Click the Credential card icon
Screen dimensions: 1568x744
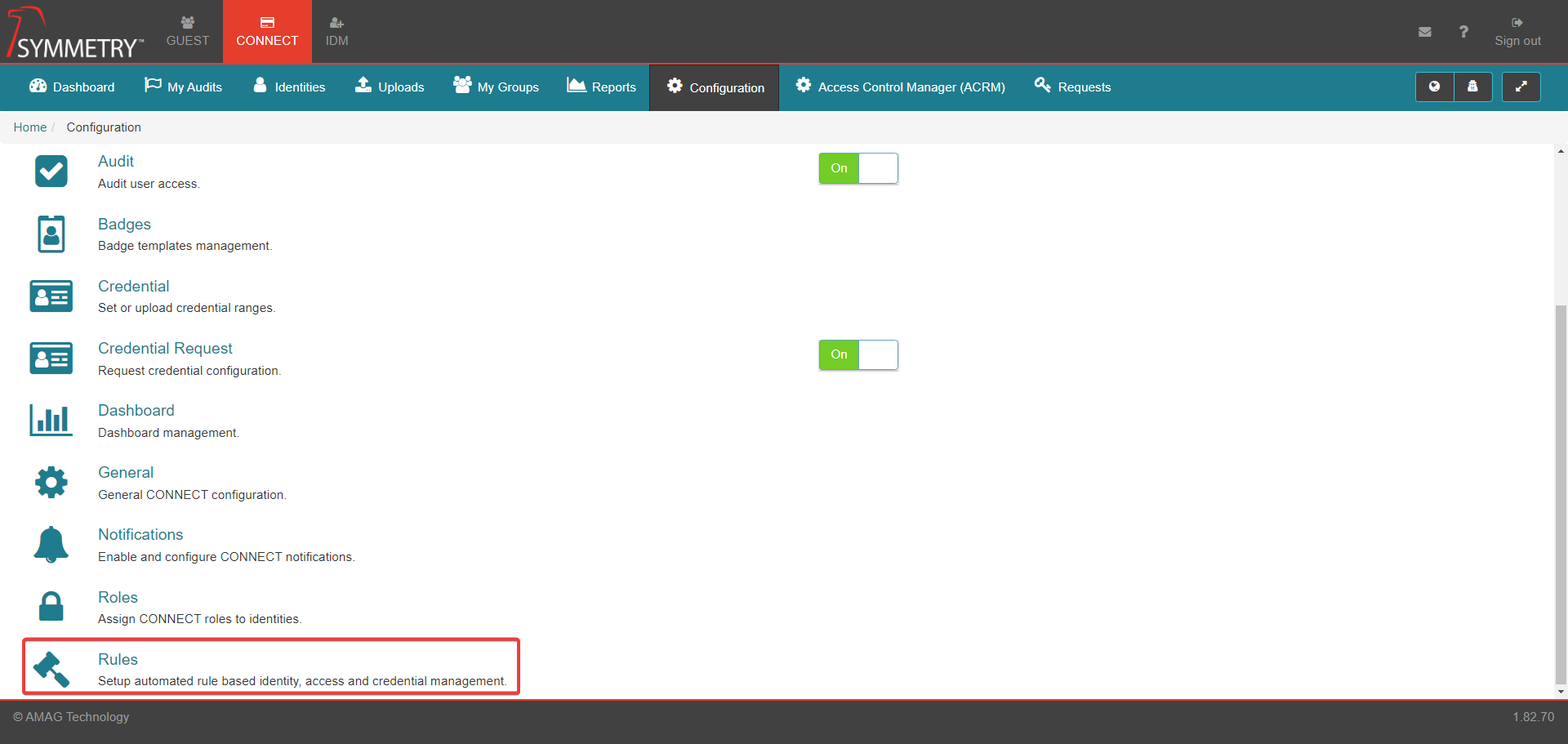click(x=51, y=296)
